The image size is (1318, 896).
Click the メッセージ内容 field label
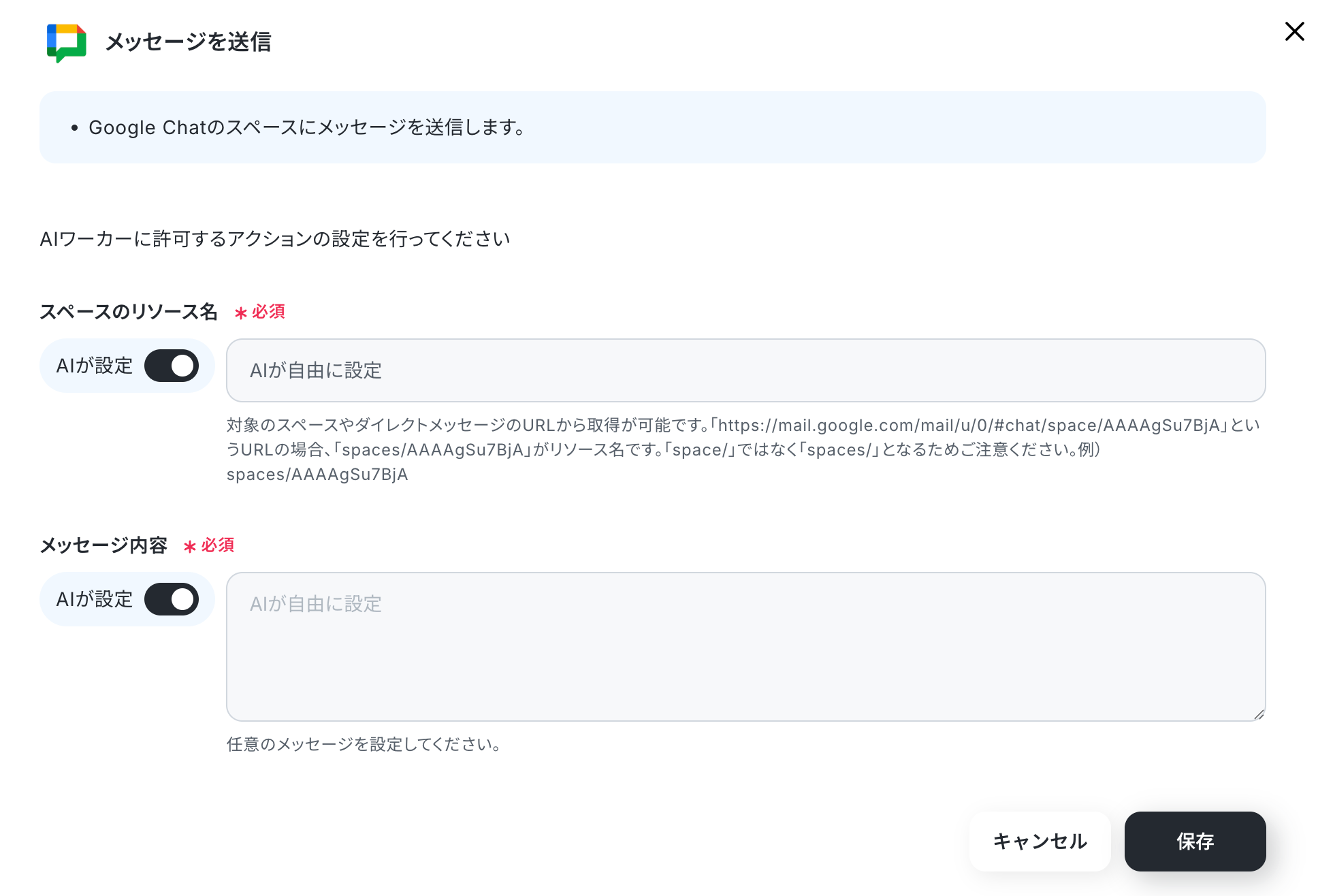103,545
